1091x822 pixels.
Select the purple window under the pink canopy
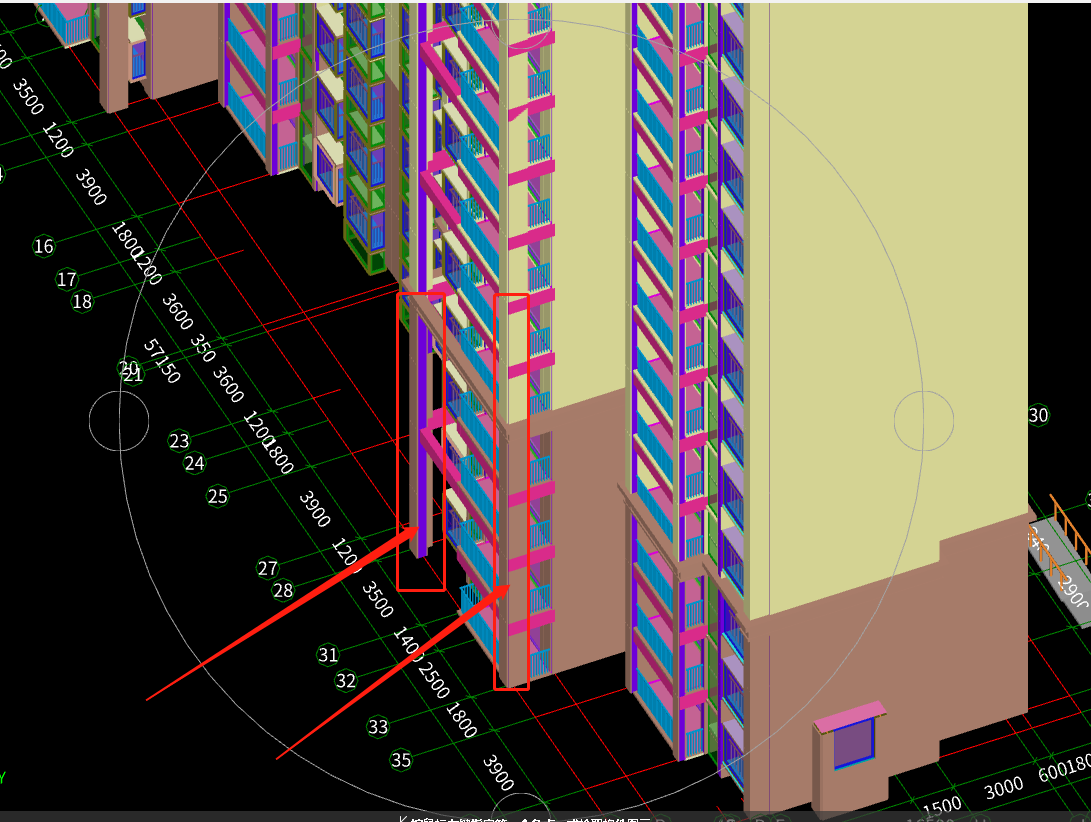pyautogui.click(x=854, y=743)
